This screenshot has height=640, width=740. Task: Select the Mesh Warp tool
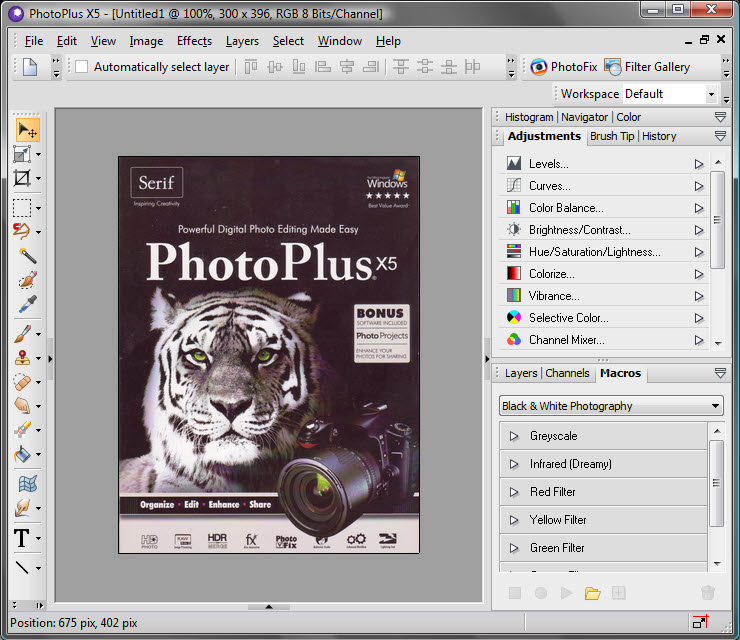(x=27, y=484)
